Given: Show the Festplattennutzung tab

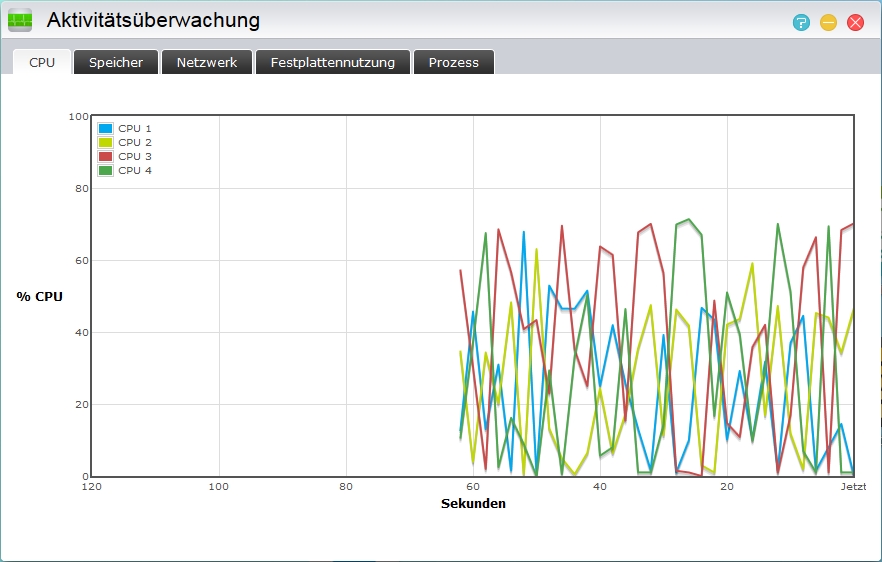Looking at the screenshot, I should tap(333, 62).
